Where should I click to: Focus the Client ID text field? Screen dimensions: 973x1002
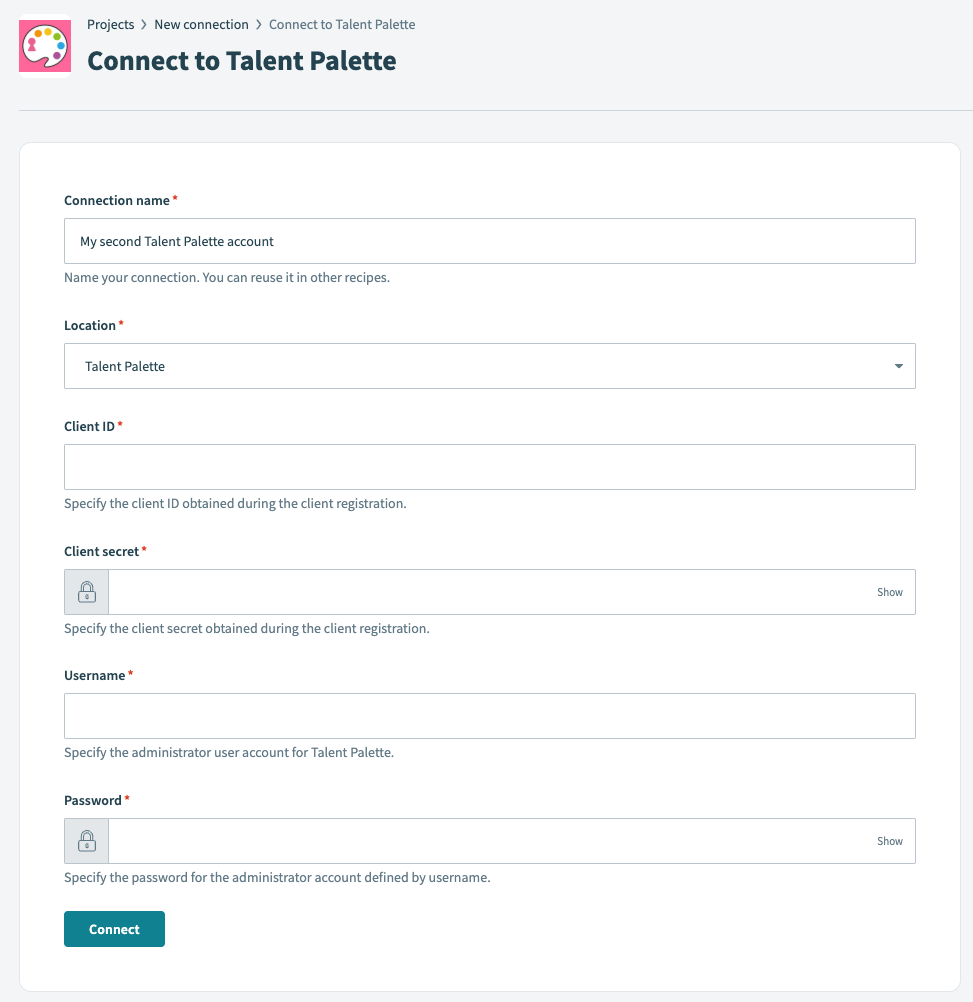pyautogui.click(x=490, y=466)
